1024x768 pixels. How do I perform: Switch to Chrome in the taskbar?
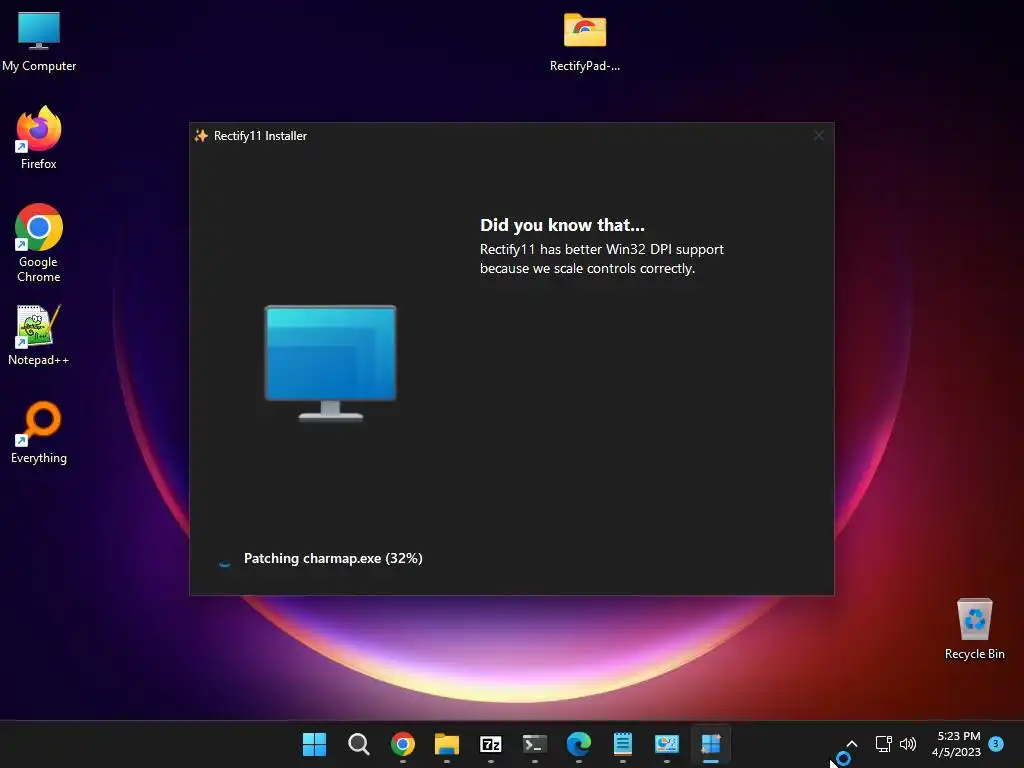pyautogui.click(x=402, y=744)
